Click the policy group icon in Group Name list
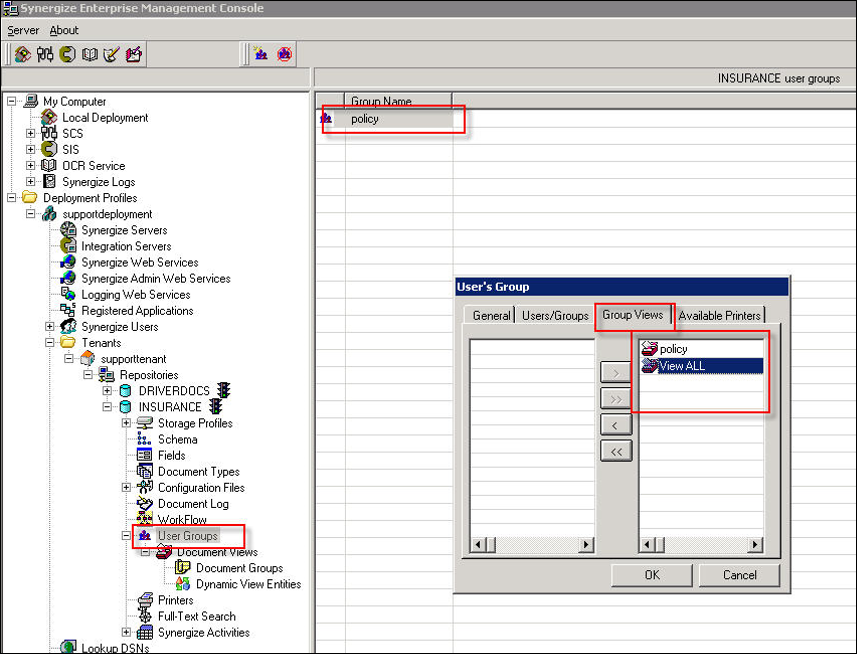 (x=326, y=119)
